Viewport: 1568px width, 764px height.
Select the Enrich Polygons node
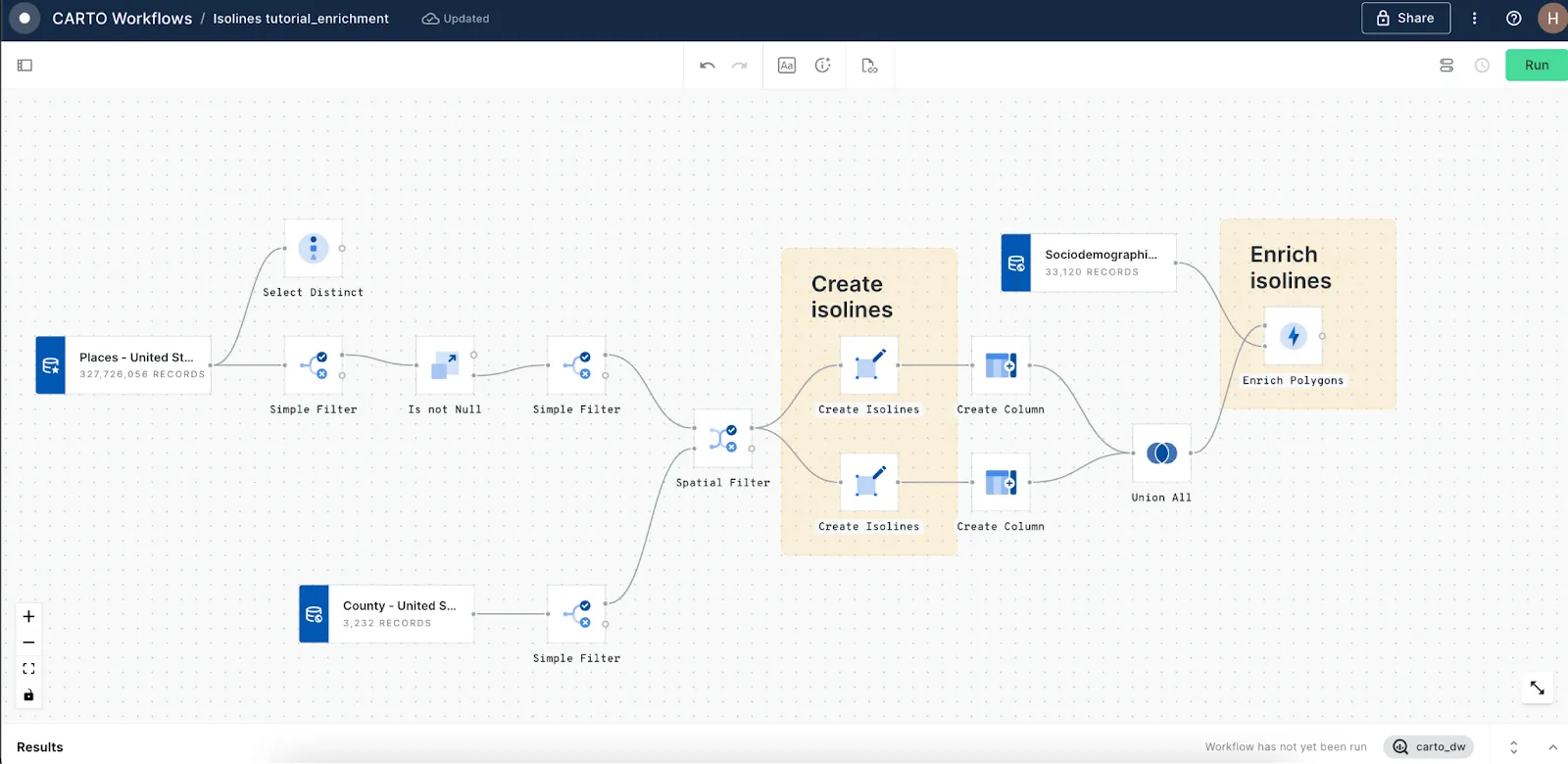[1293, 337]
